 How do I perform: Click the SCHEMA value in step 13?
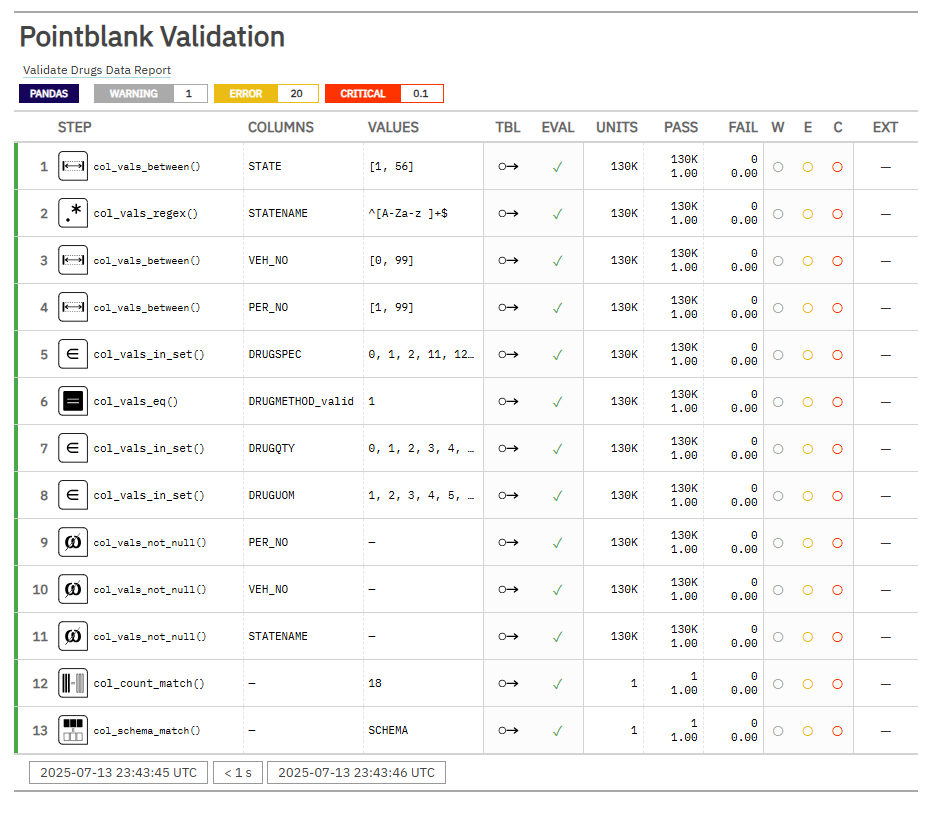(x=388, y=731)
